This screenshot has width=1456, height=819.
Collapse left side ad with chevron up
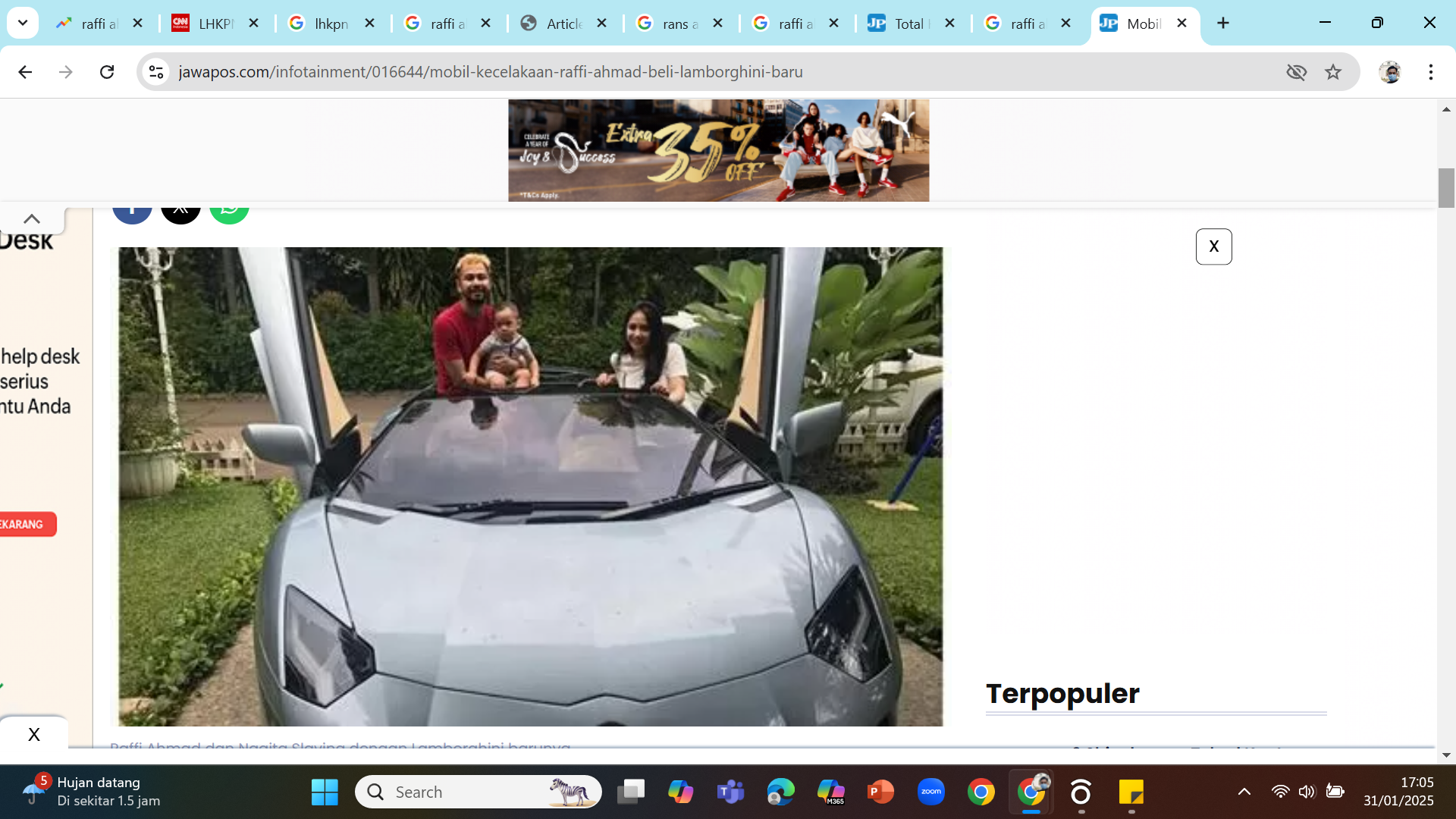point(32,219)
